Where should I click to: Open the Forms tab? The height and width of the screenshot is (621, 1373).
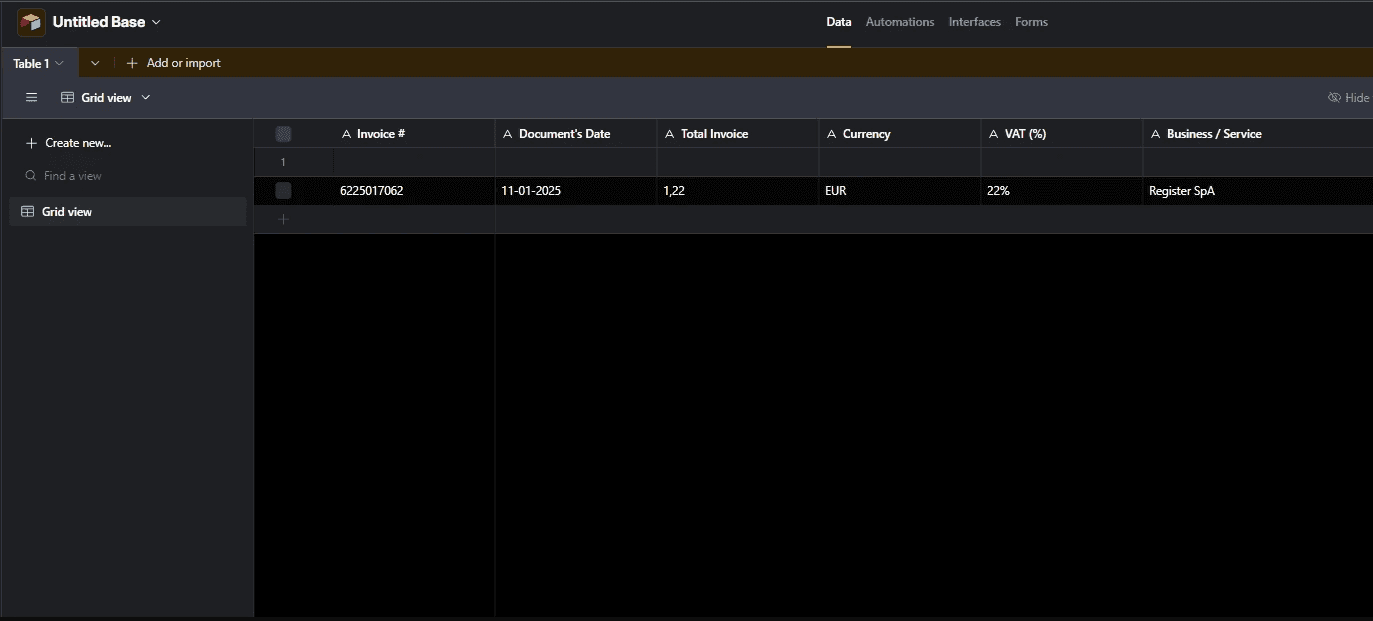click(x=1031, y=22)
